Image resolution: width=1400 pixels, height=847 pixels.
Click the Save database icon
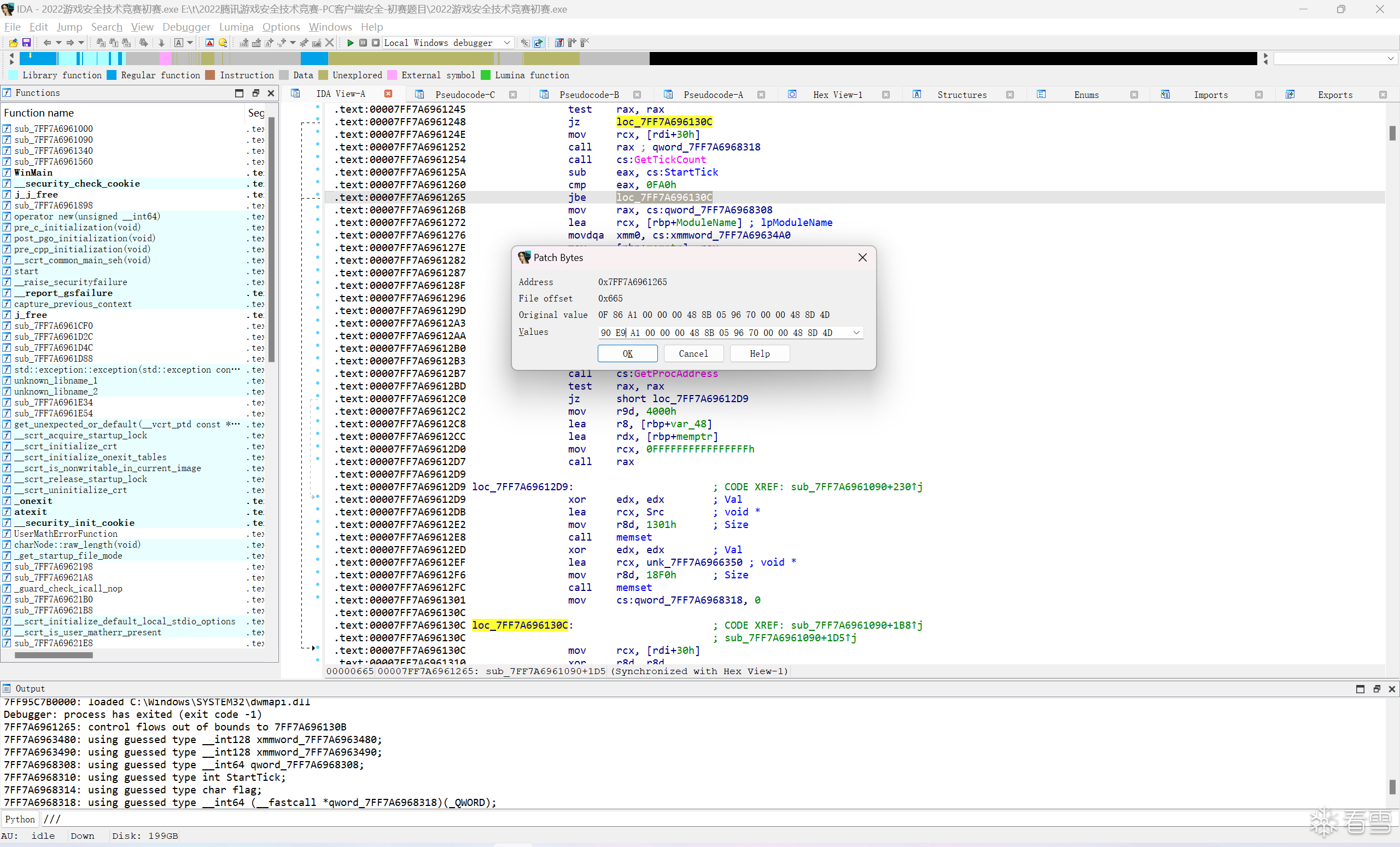[27, 43]
